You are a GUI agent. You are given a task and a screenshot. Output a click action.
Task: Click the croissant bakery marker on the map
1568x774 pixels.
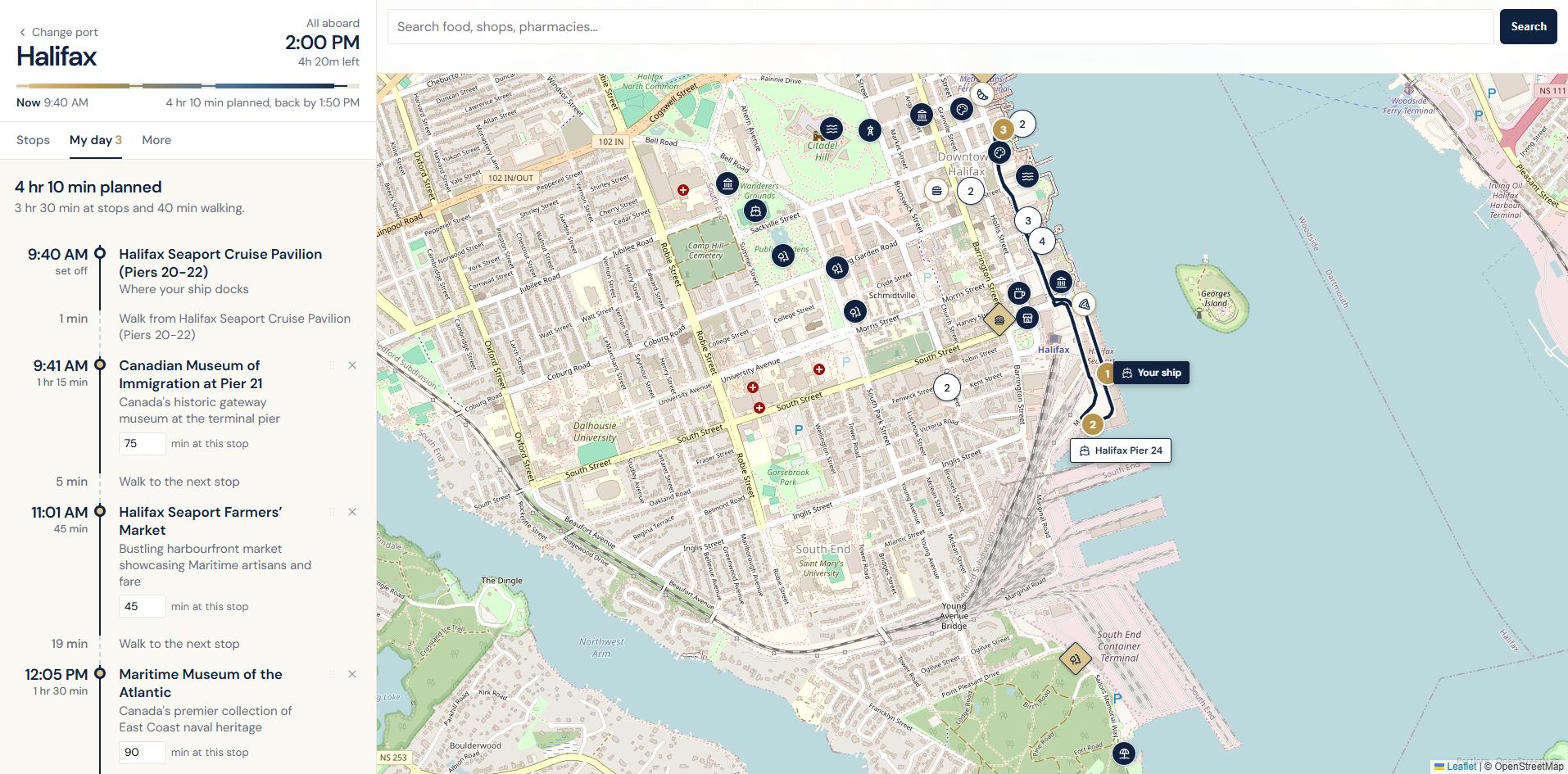982,94
